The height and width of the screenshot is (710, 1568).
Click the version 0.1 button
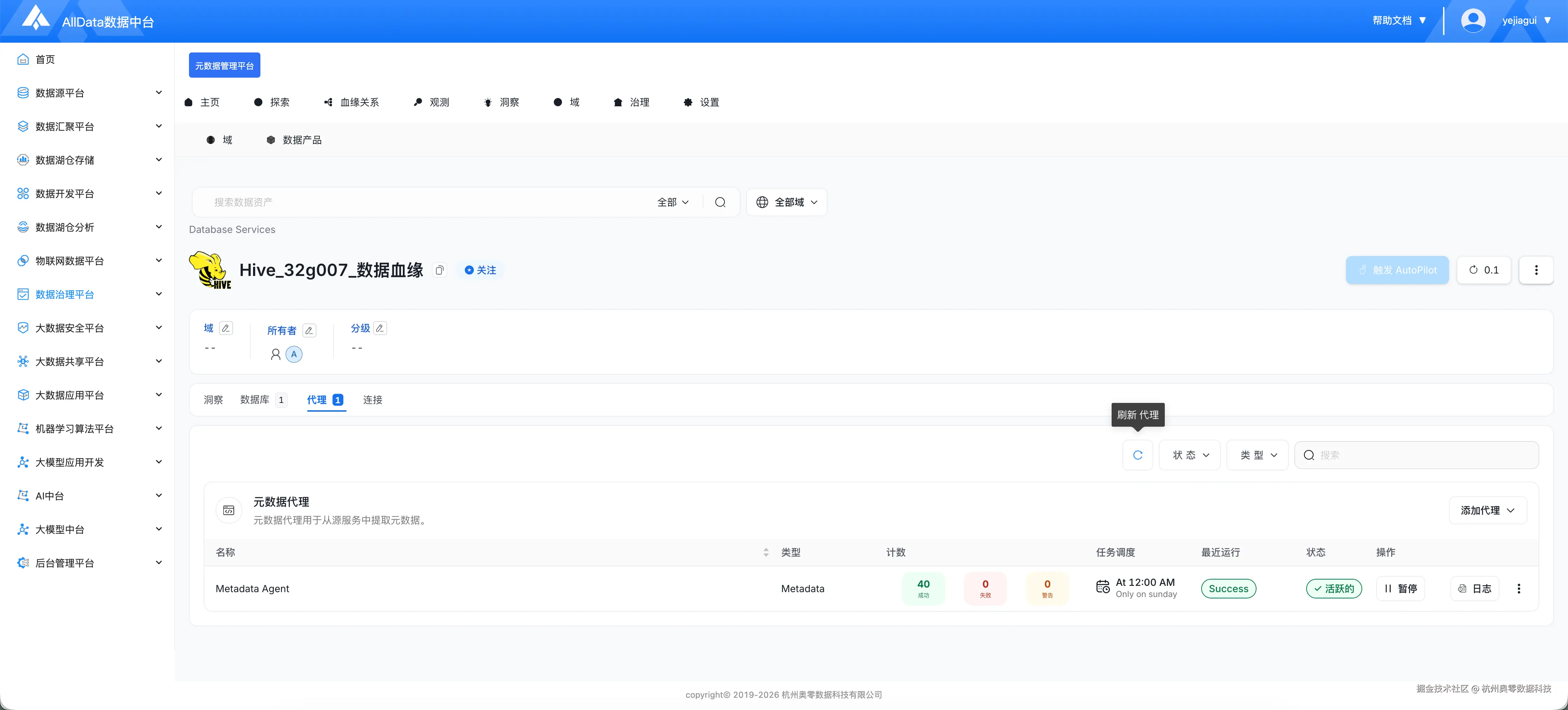click(x=1483, y=270)
